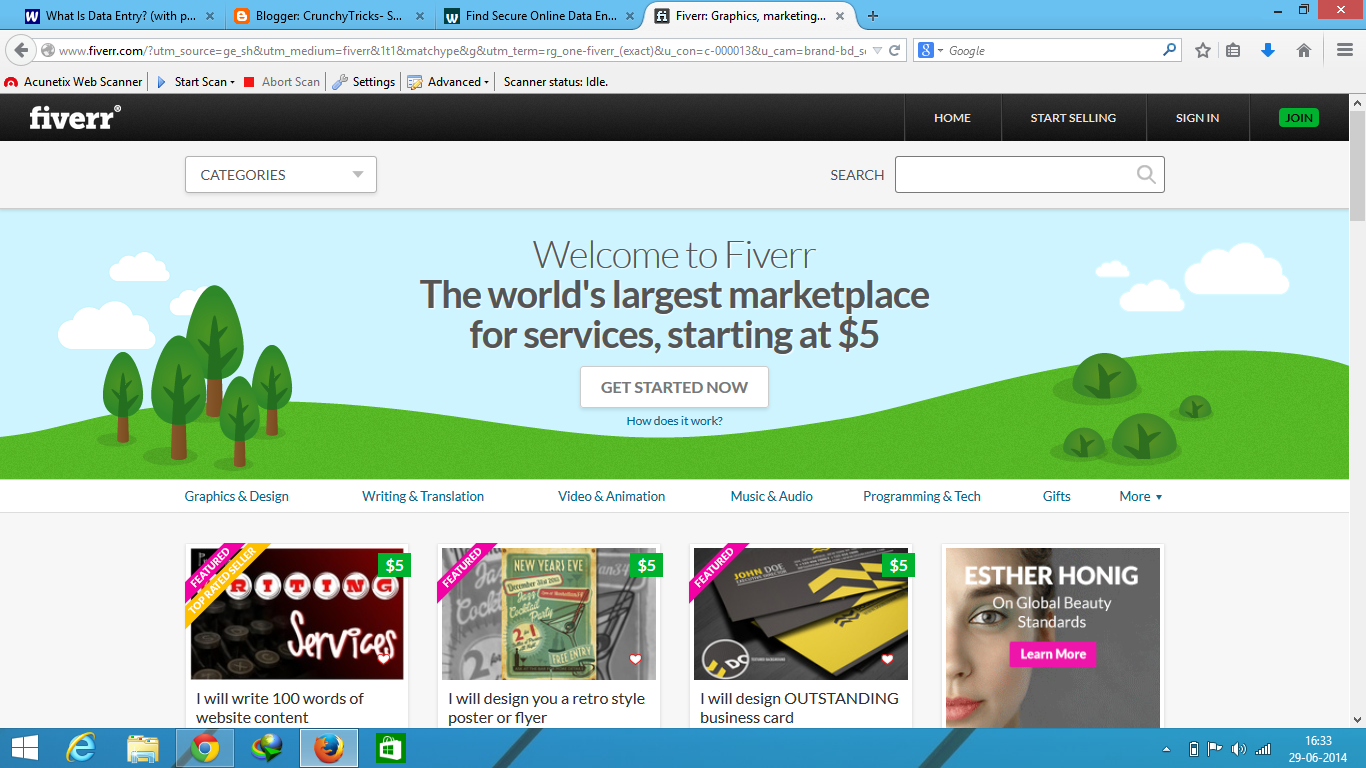Bookmark this page with the star icon
Image resolution: width=1366 pixels, height=768 pixels.
click(1203, 50)
